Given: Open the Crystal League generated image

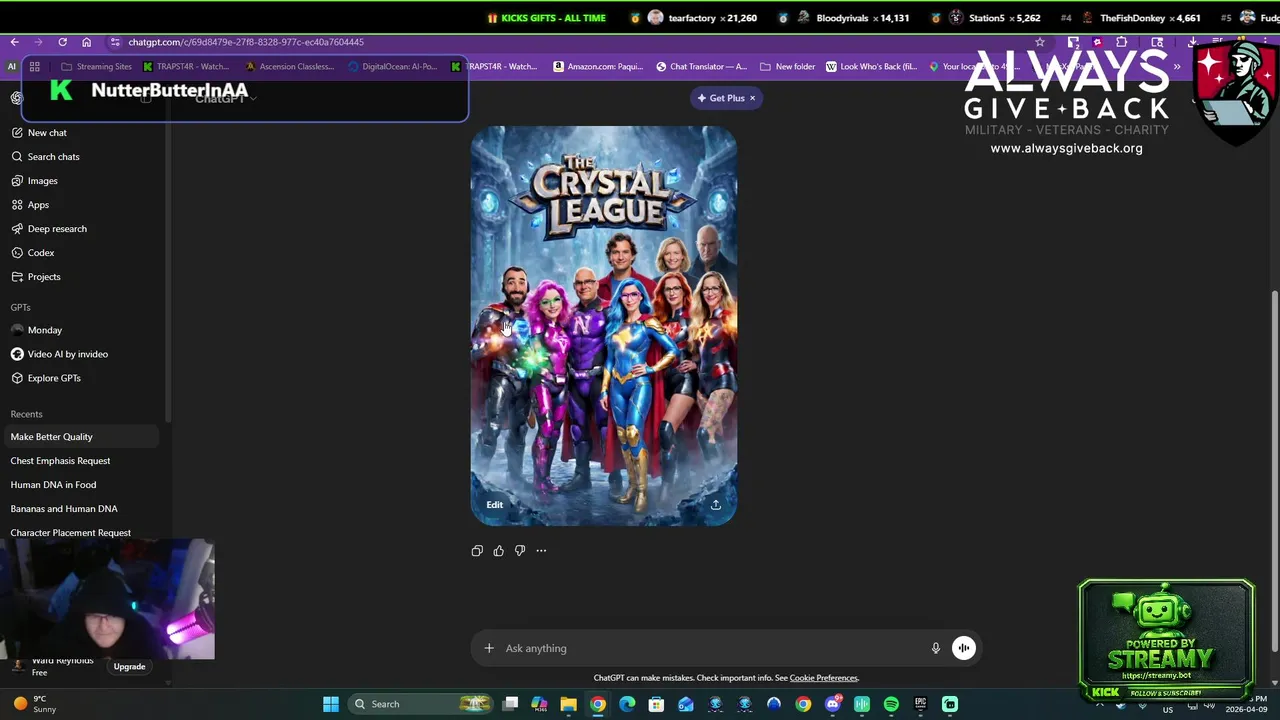Looking at the screenshot, I should [604, 326].
